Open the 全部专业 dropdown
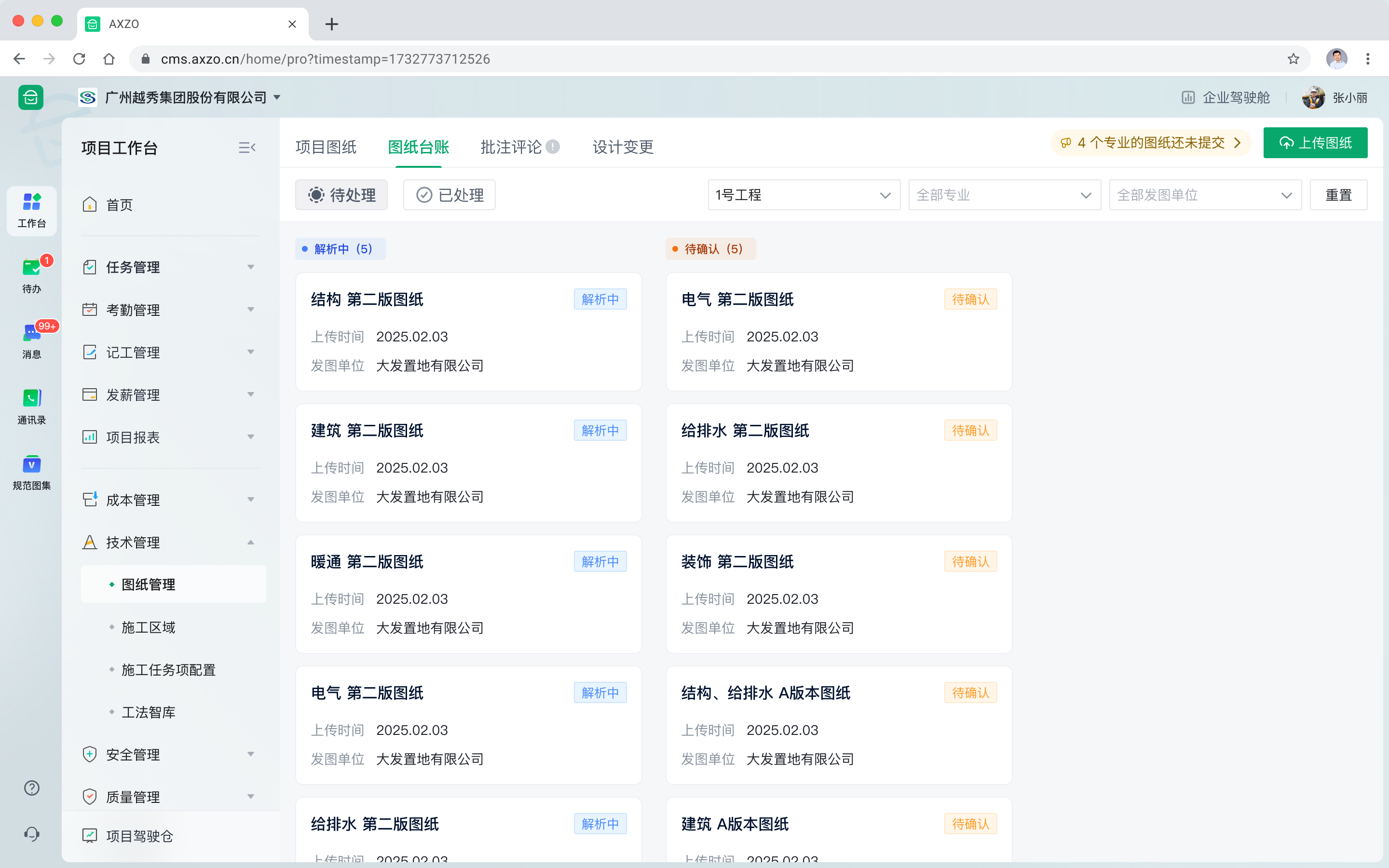This screenshot has width=1389, height=868. (1004, 195)
